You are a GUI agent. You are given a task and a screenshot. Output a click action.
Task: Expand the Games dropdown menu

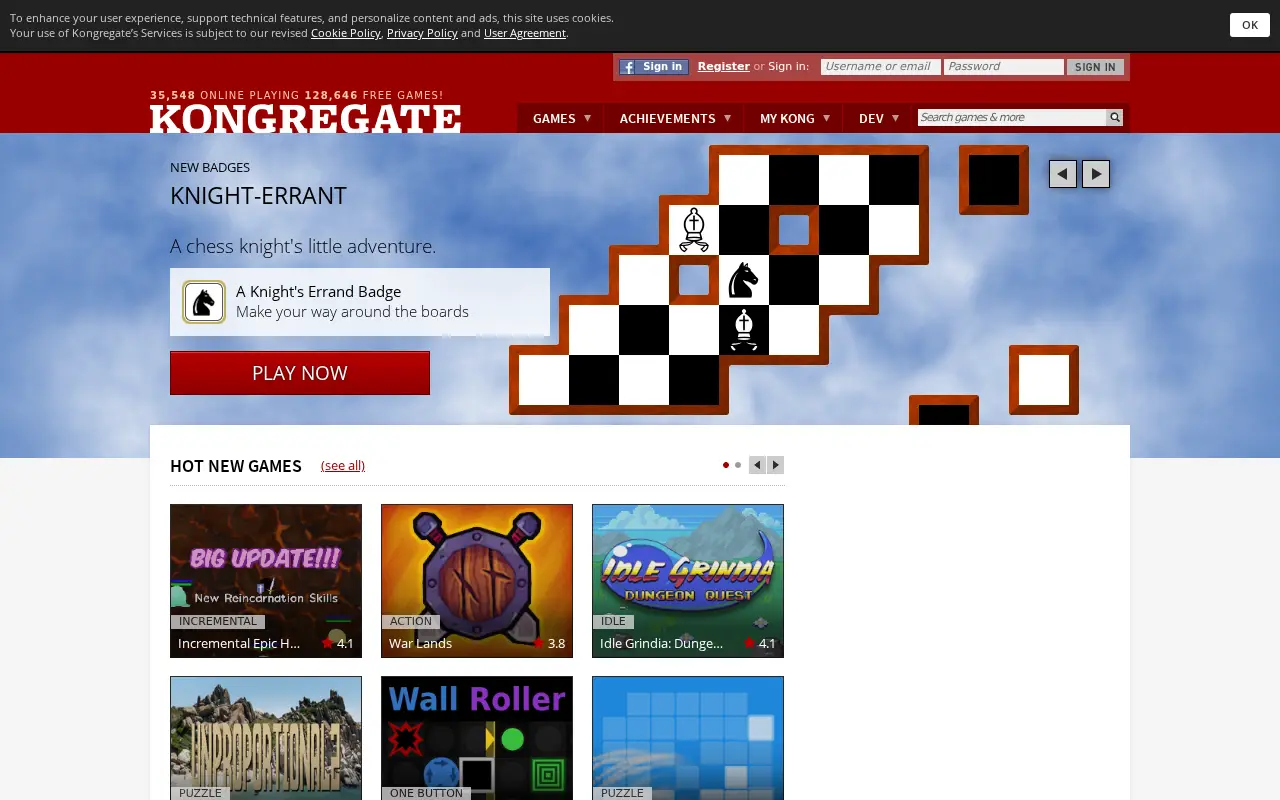click(x=561, y=118)
